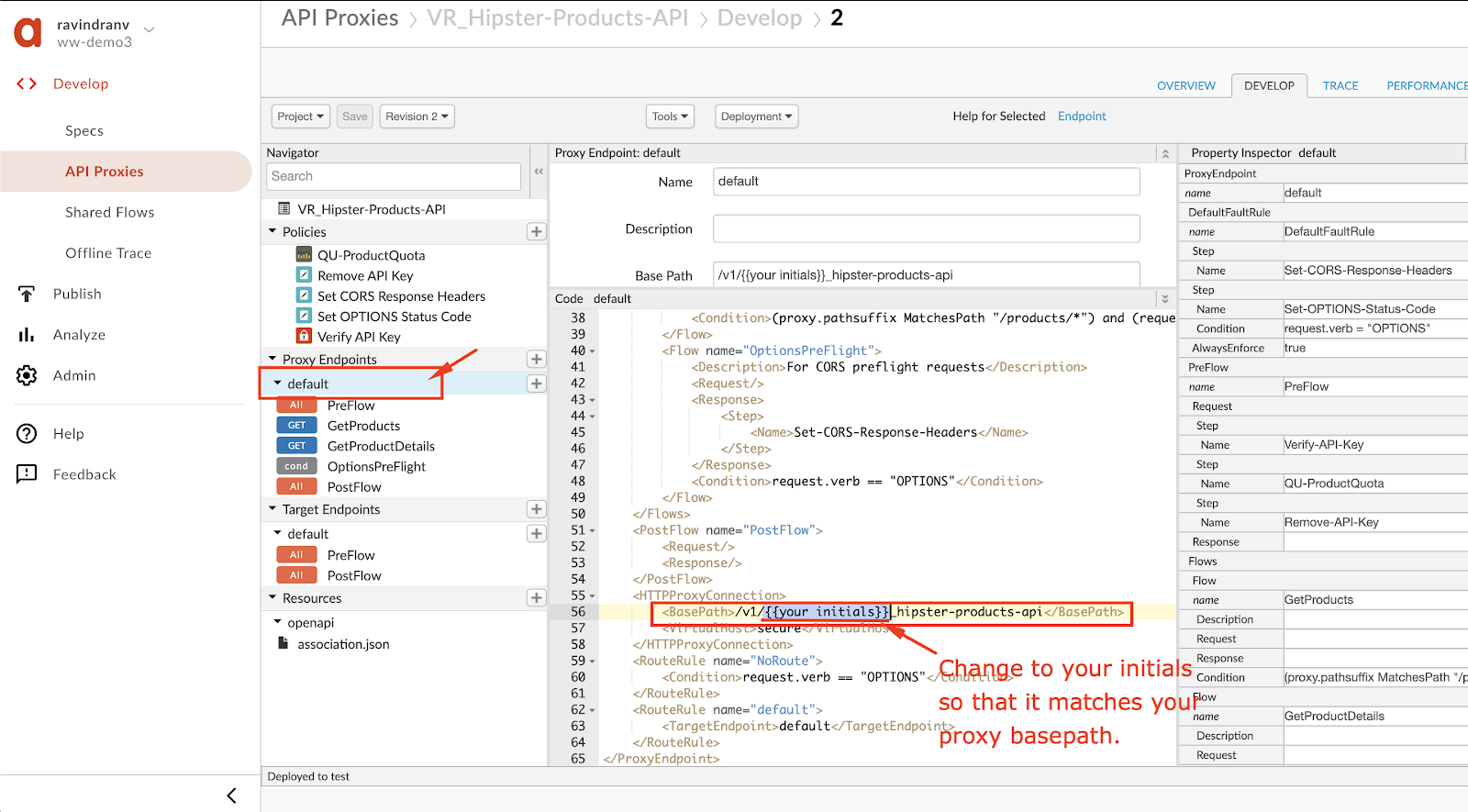The height and width of the screenshot is (812, 1468).
Task: Add flow to target default endpoint plus
Action: pyautogui.click(x=537, y=533)
